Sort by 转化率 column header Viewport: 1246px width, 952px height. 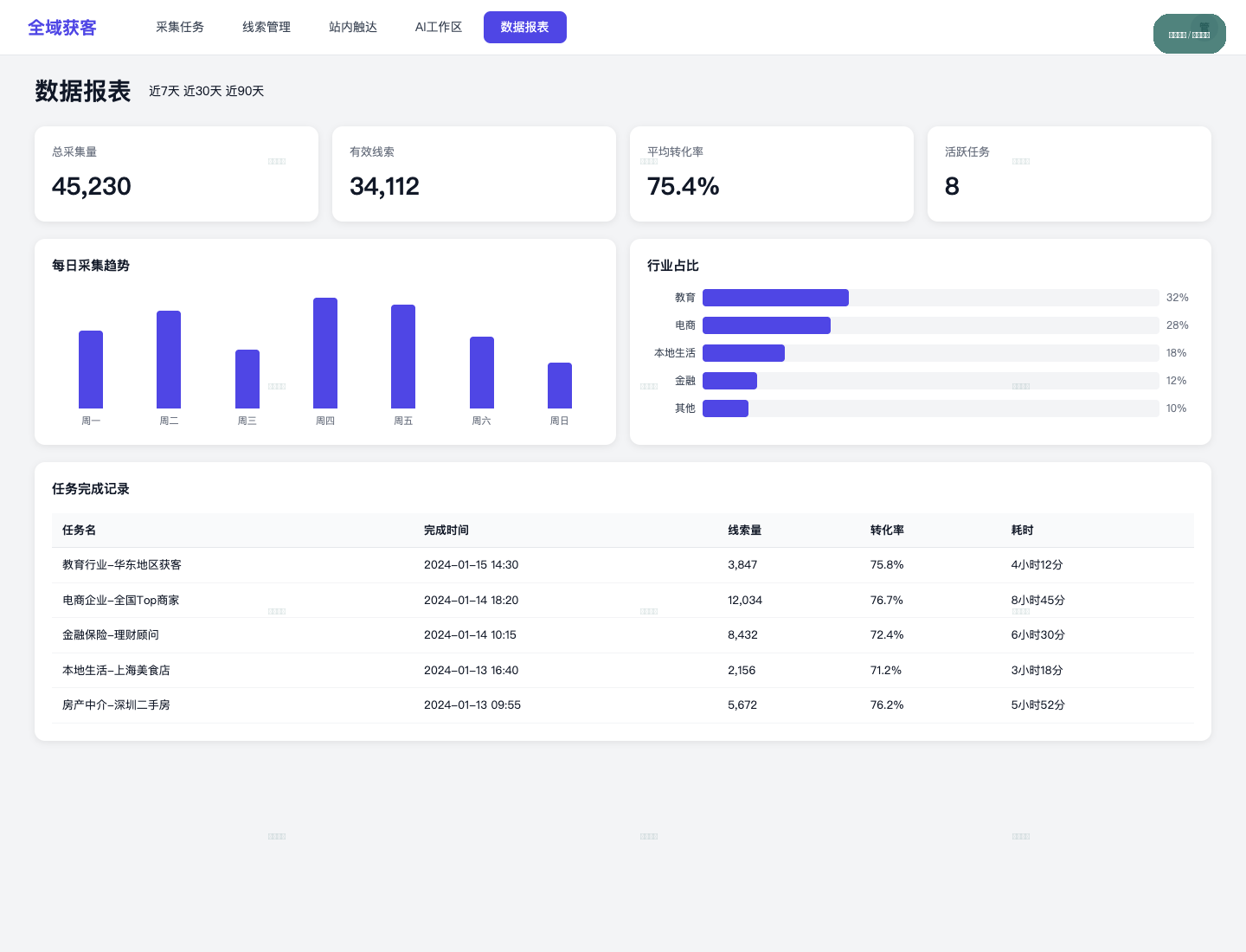(887, 530)
